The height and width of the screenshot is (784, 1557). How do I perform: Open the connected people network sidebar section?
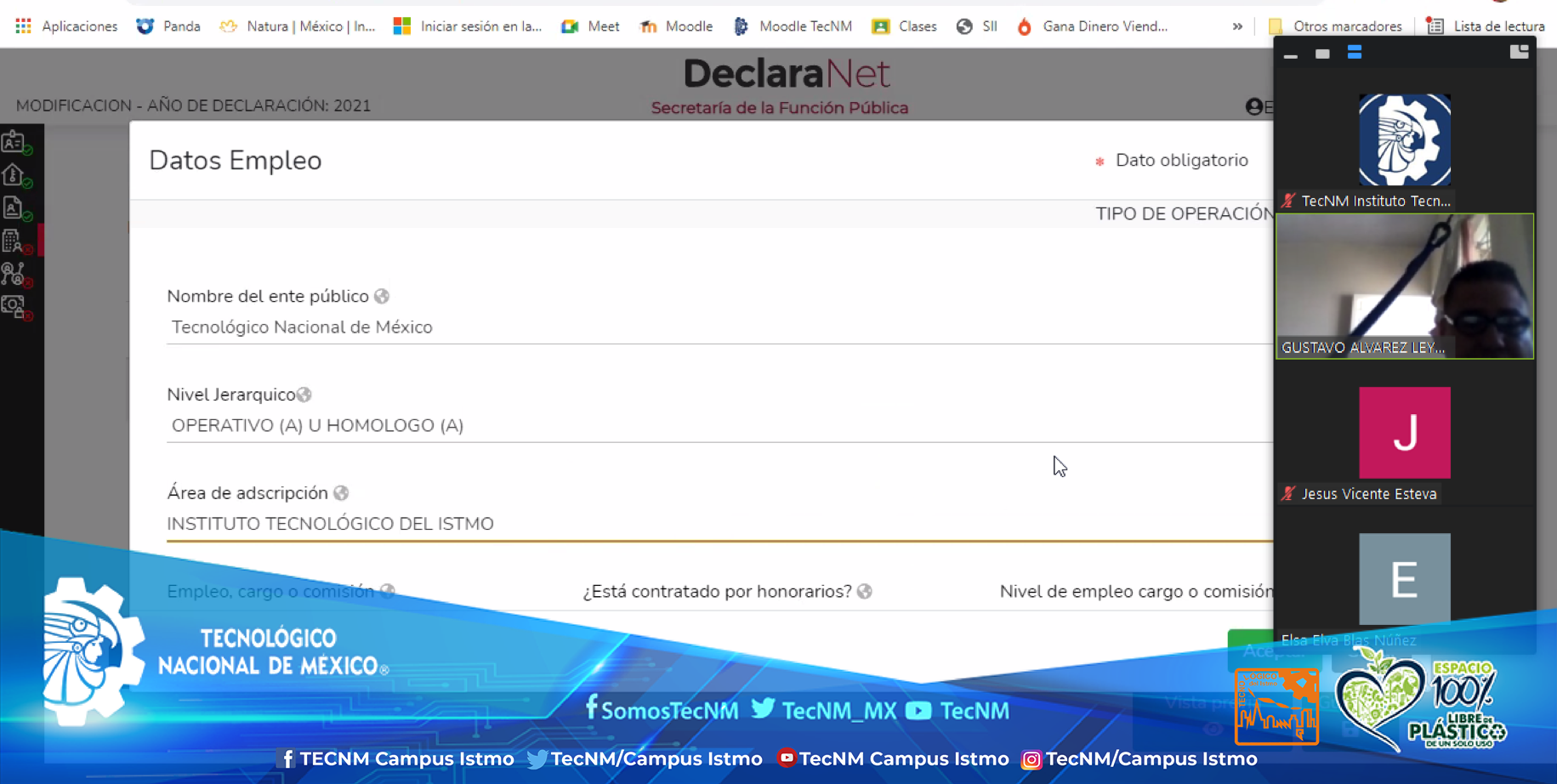pos(14,274)
